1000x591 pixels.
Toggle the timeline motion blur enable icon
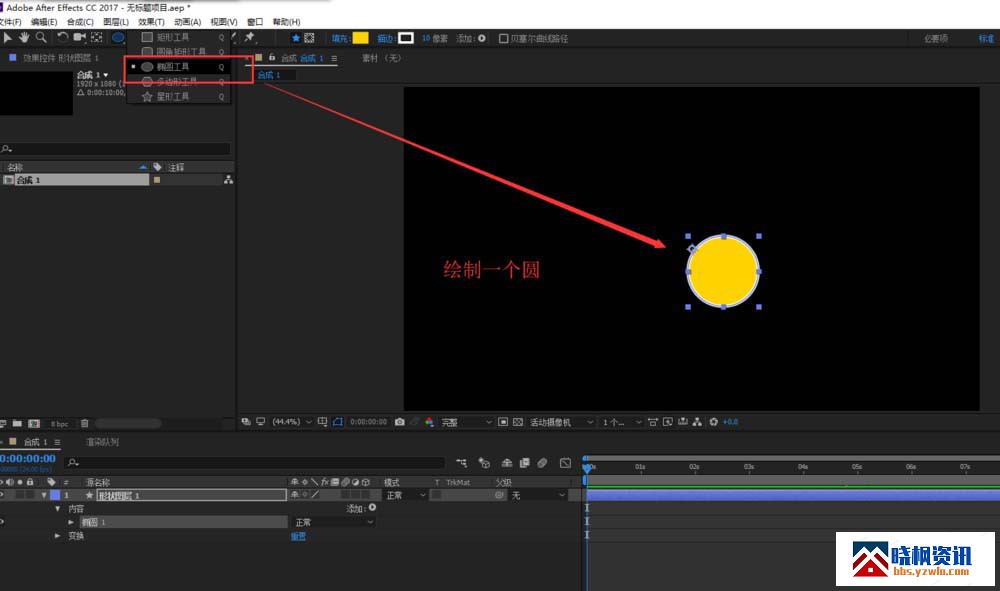542,463
